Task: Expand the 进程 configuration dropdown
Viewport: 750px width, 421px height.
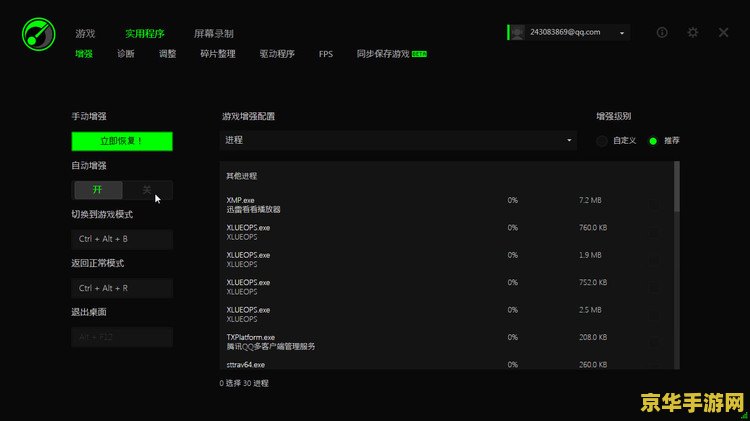Action: [398, 140]
